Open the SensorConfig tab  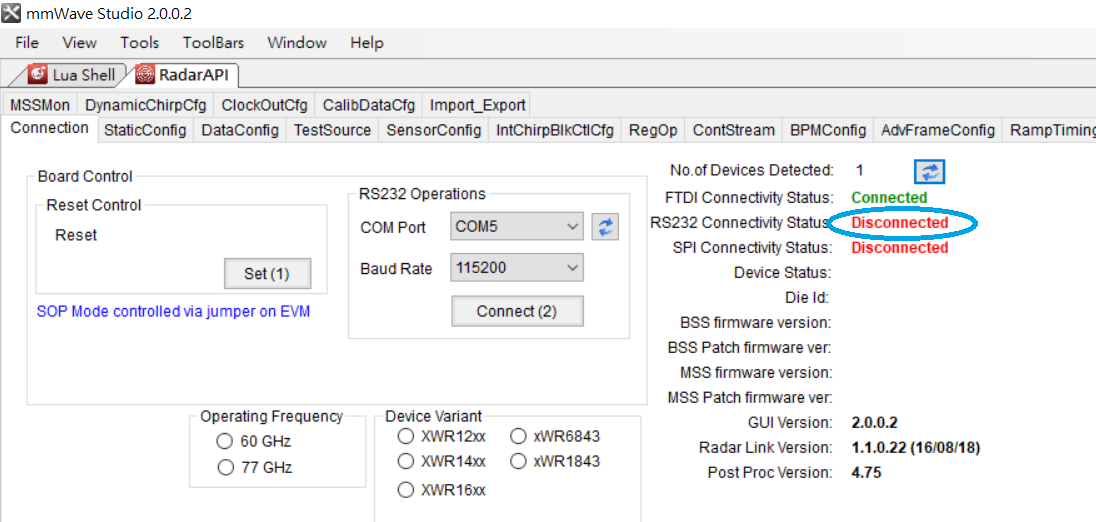coord(433,130)
